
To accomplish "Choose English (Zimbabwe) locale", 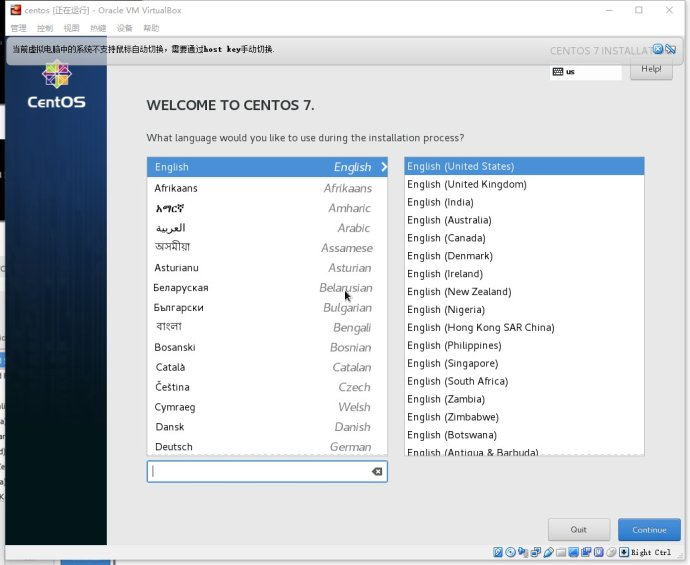I will click(x=524, y=417).
